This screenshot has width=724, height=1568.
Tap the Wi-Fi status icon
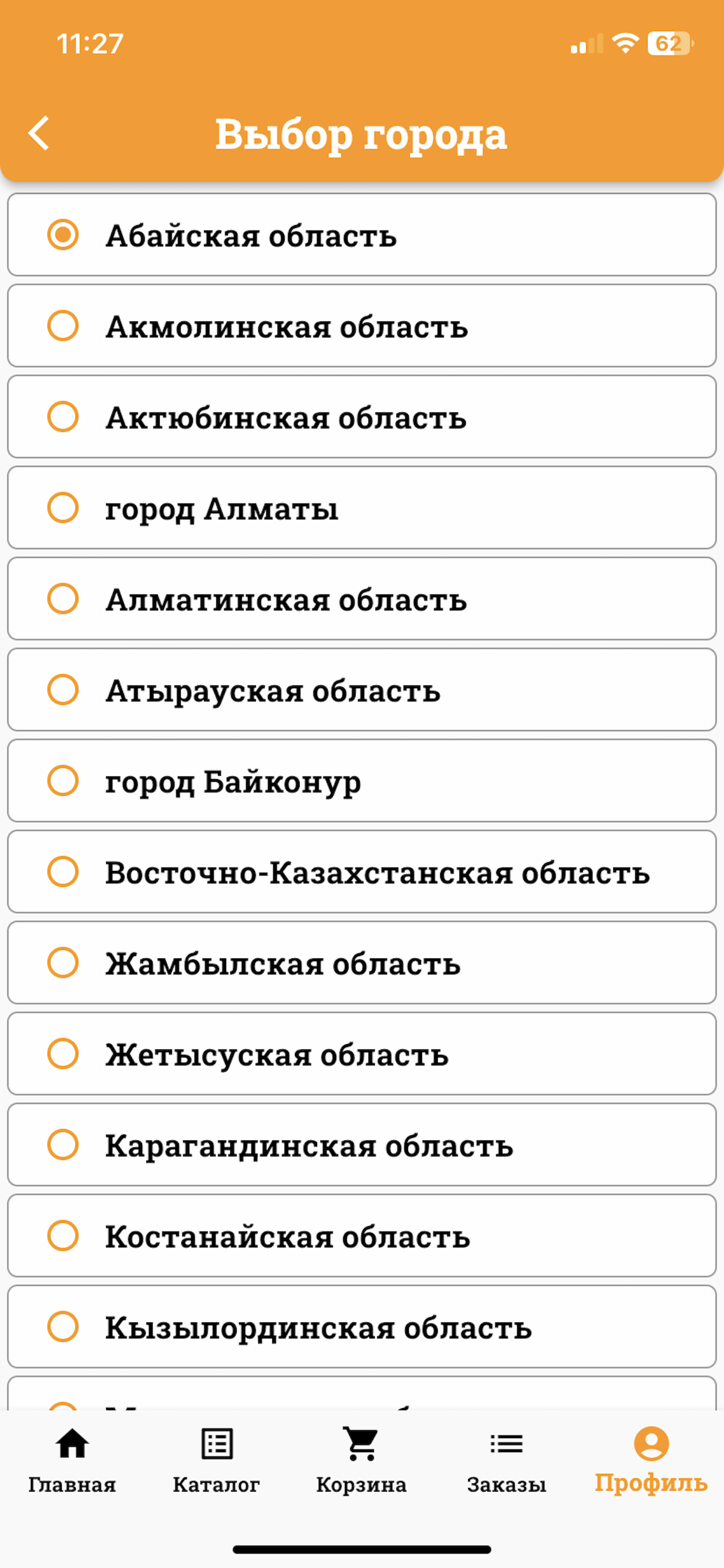click(x=625, y=44)
